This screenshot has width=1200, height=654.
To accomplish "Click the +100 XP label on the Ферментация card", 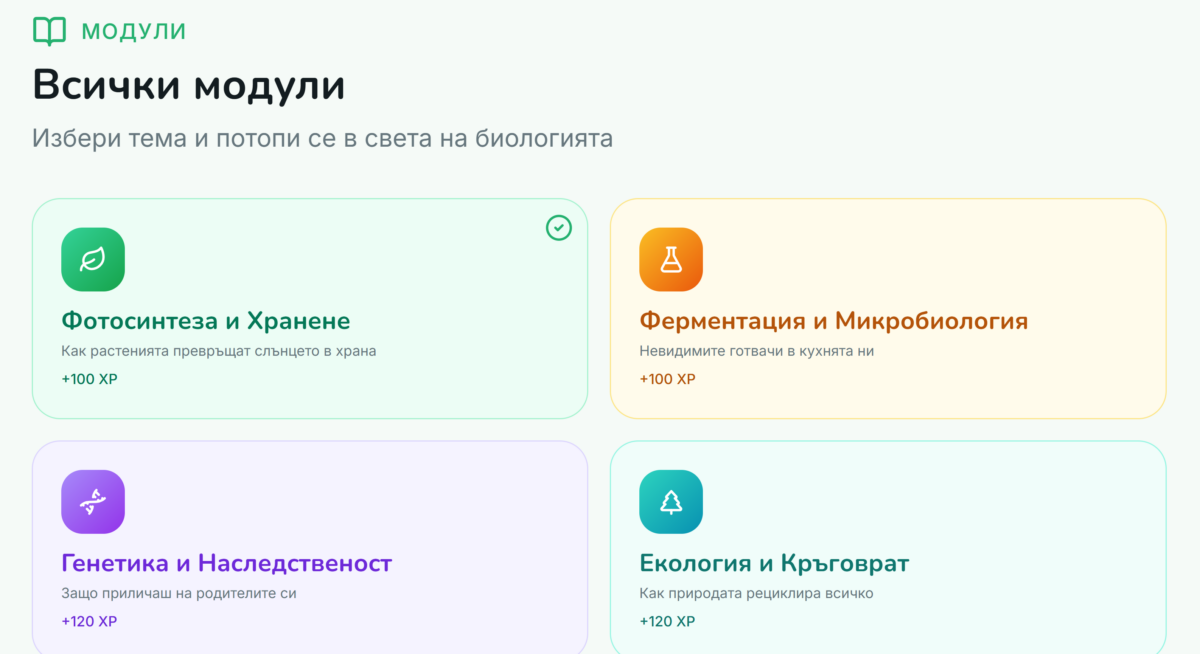I will click(667, 379).
